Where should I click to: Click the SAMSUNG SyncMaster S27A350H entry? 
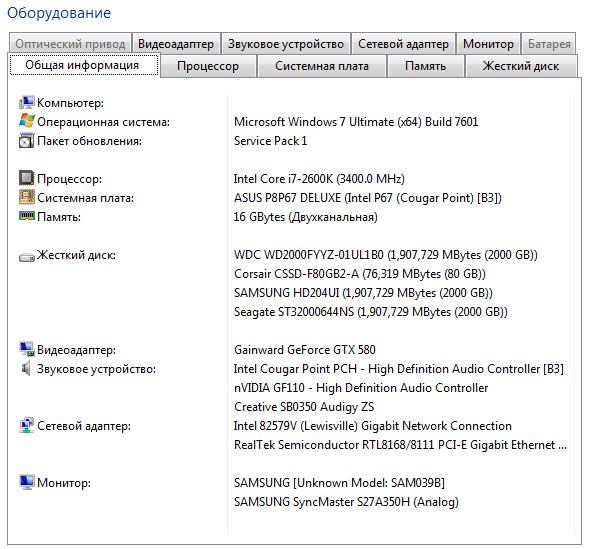coord(346,502)
